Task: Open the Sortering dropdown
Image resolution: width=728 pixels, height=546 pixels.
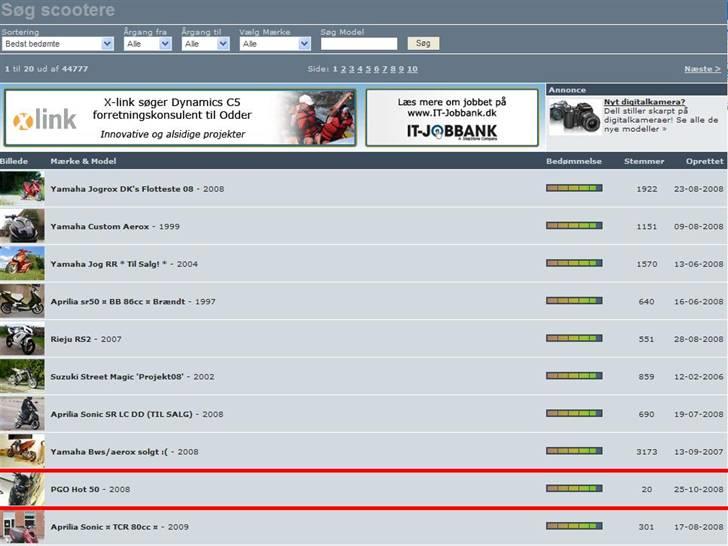Action: (x=58, y=44)
